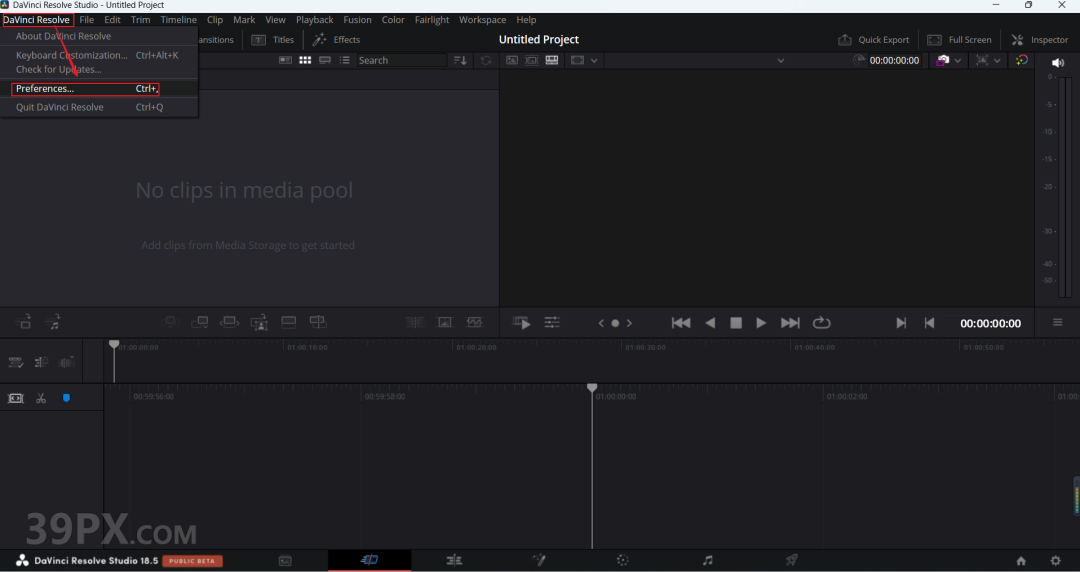Open the Edit page icon in bottom bar
1080x572 pixels.
454,560
